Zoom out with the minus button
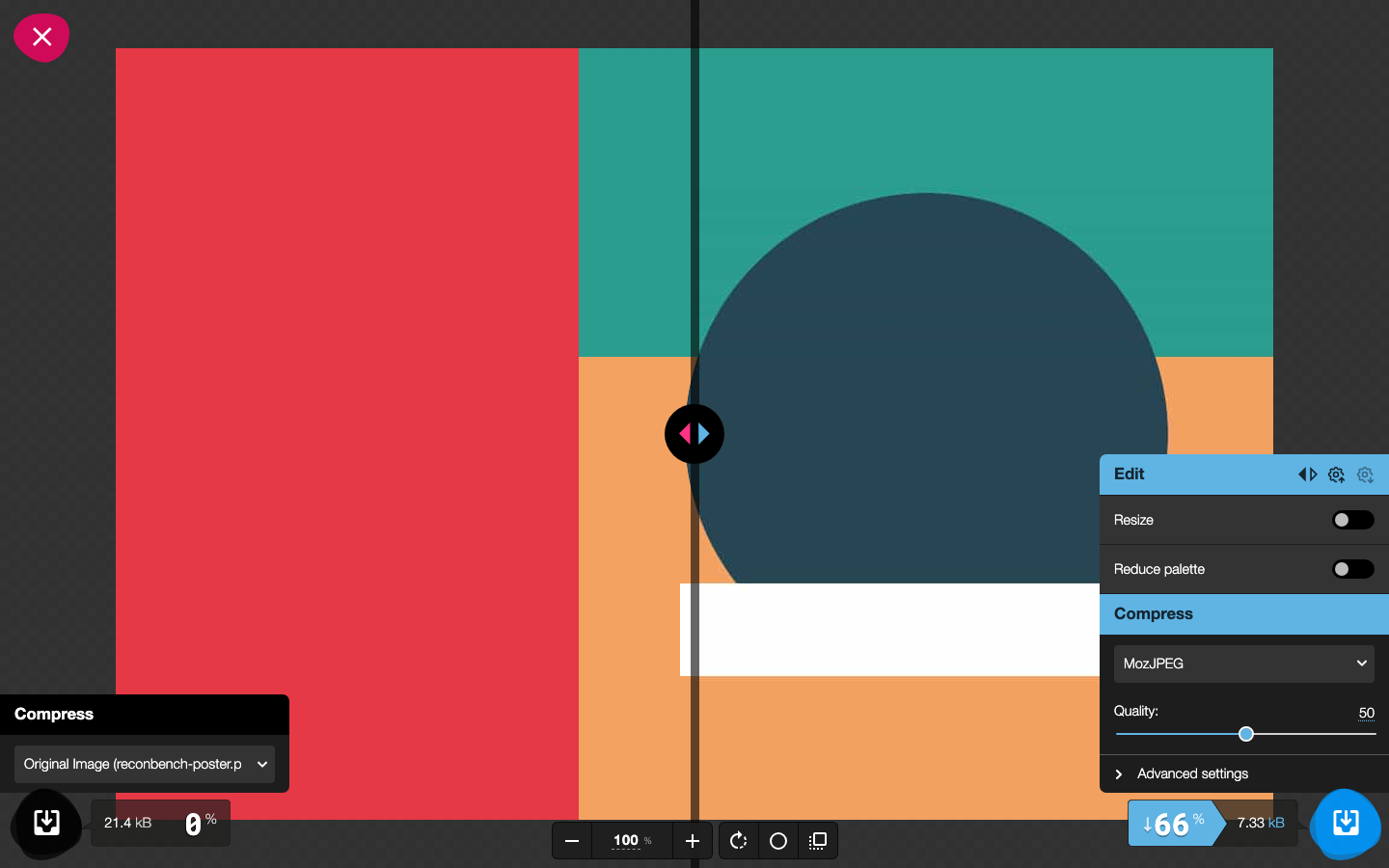 coord(572,841)
